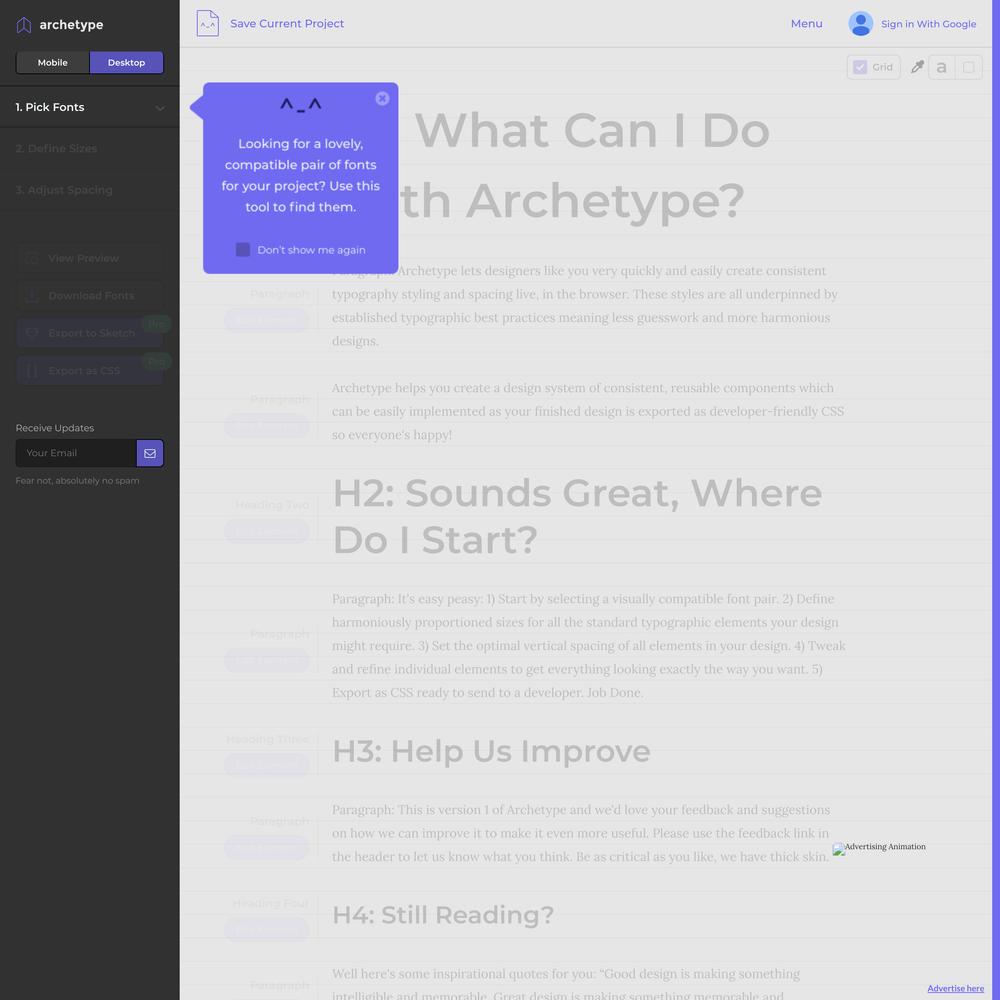Screen dimensions: 1000x1000
Task: Focus the Your Email input field
Action: click(x=76, y=453)
